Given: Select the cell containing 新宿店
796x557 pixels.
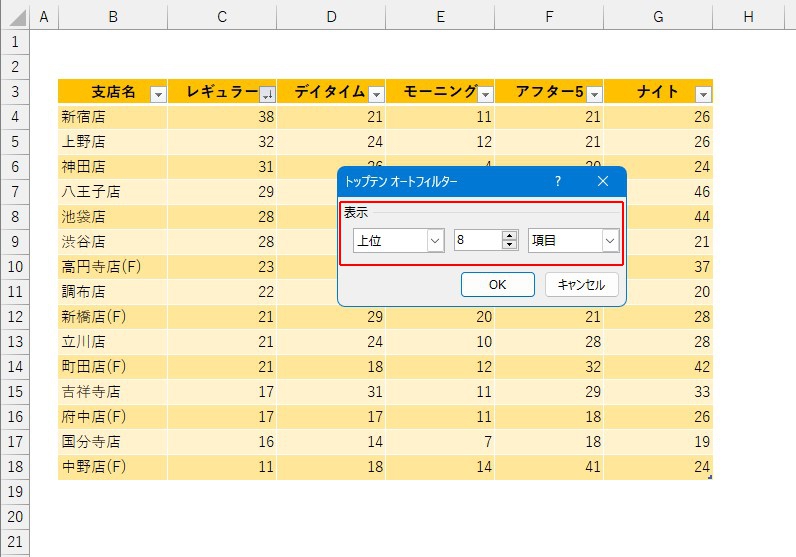Looking at the screenshot, I should point(112,117).
